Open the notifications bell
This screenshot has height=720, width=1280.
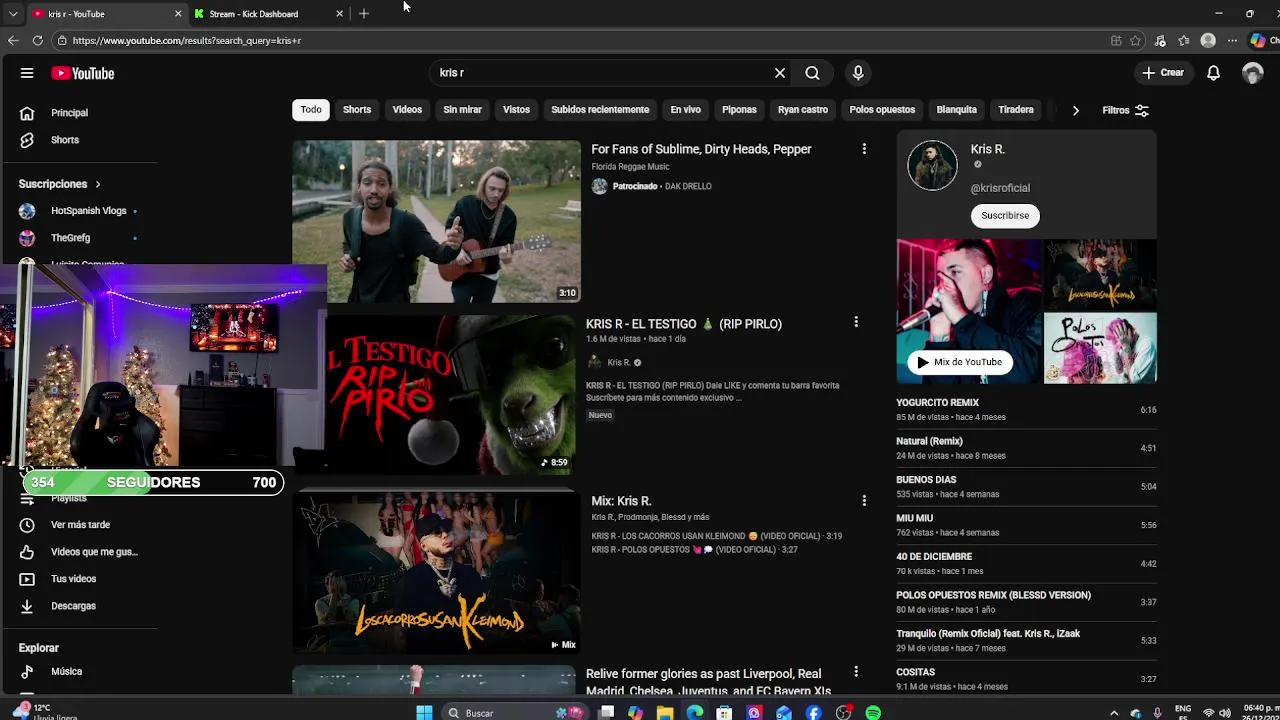(1213, 73)
